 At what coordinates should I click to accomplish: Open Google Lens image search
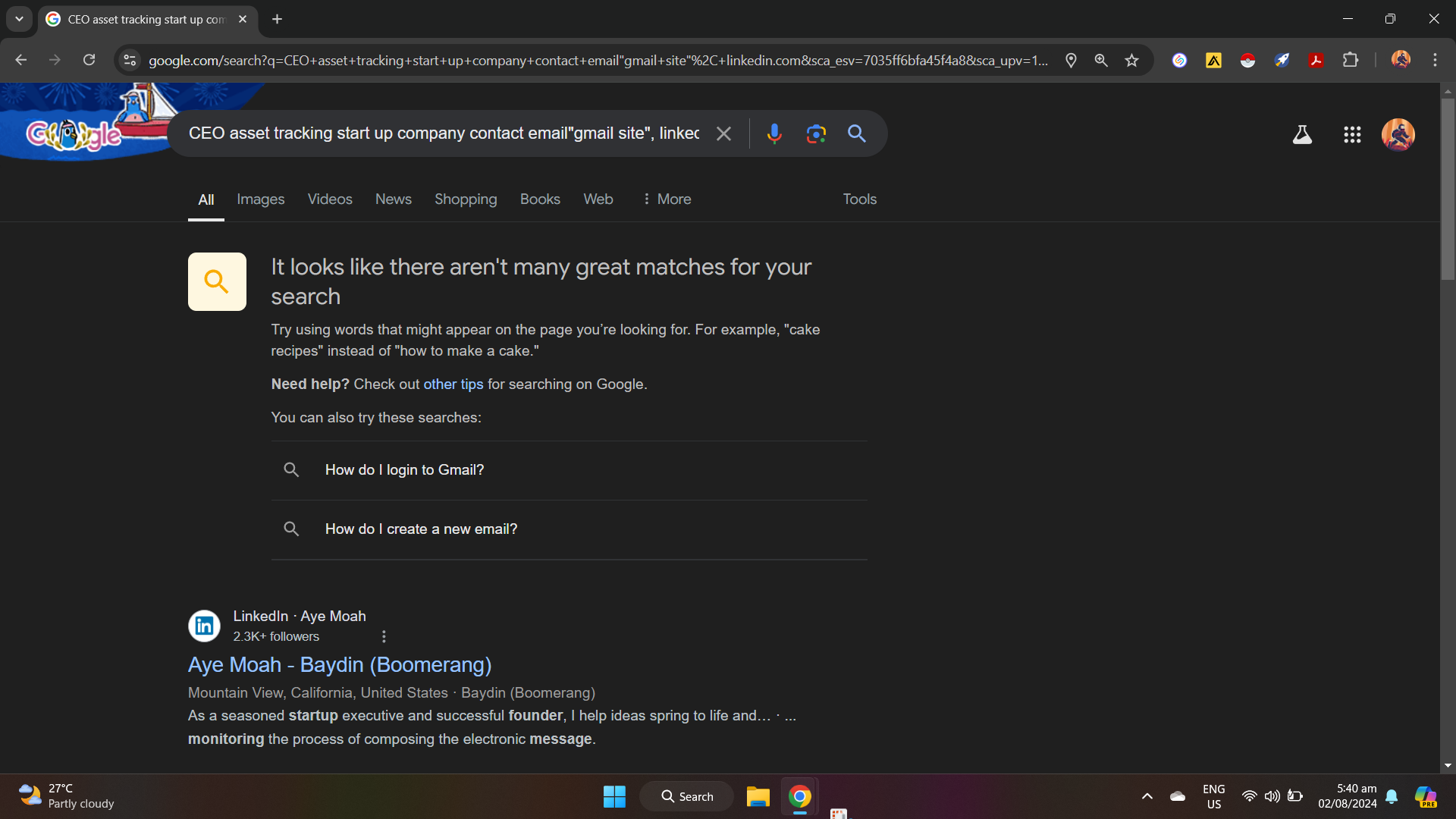tap(816, 134)
